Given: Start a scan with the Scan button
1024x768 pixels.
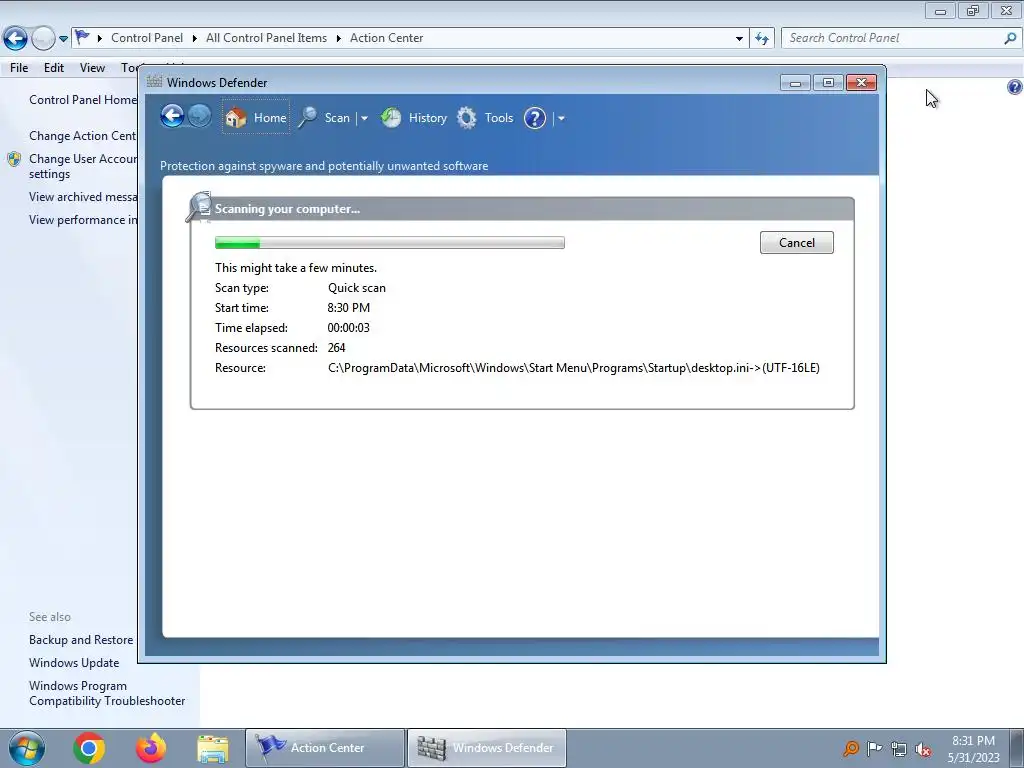Looking at the screenshot, I should (325, 118).
